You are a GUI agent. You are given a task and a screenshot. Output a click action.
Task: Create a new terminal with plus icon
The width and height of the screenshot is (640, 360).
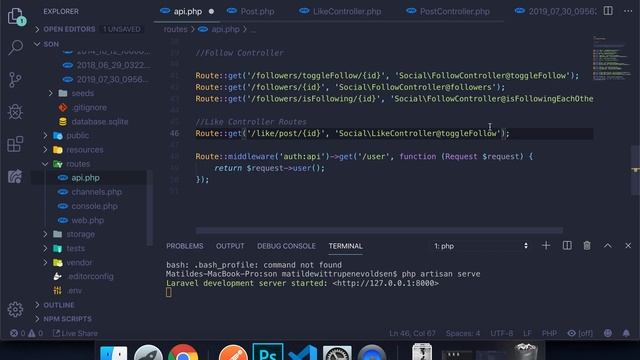(x=546, y=246)
